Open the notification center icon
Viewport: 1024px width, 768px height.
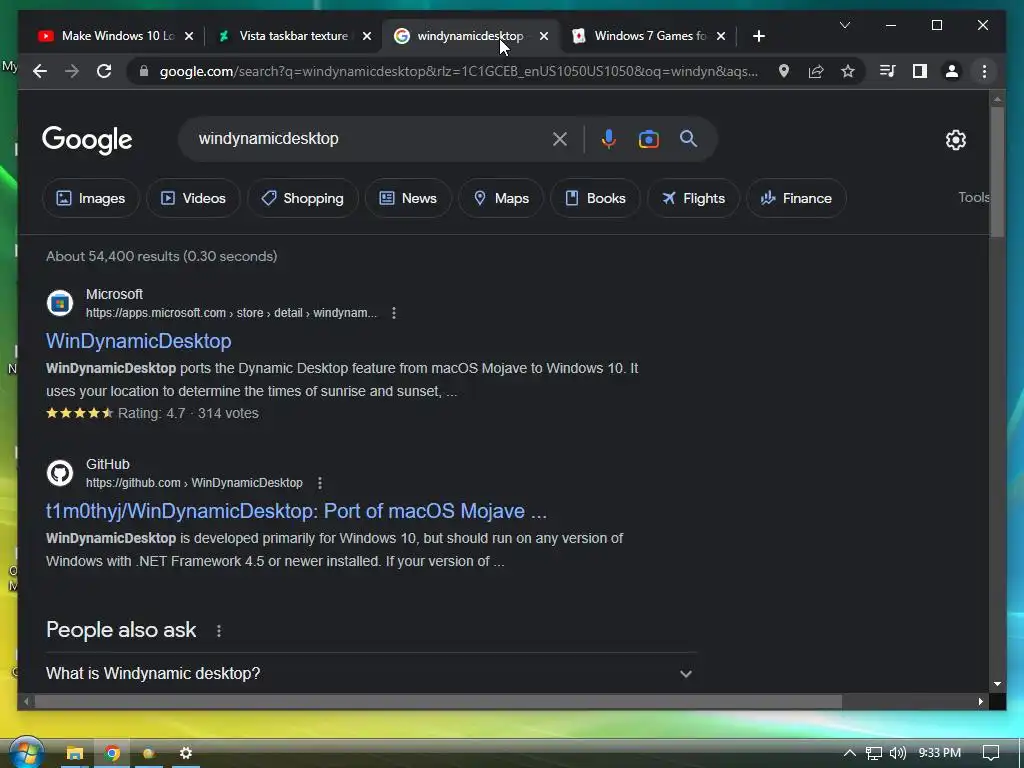point(991,753)
